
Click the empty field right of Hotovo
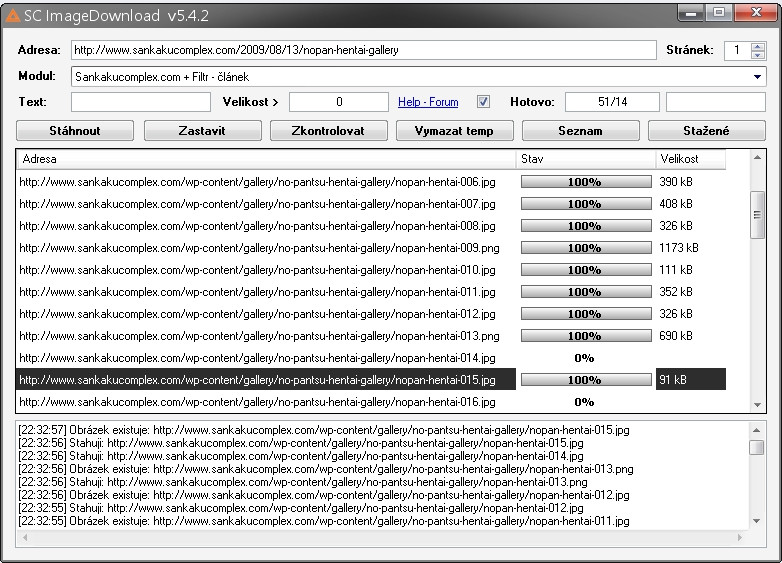pyautogui.click(x=716, y=102)
